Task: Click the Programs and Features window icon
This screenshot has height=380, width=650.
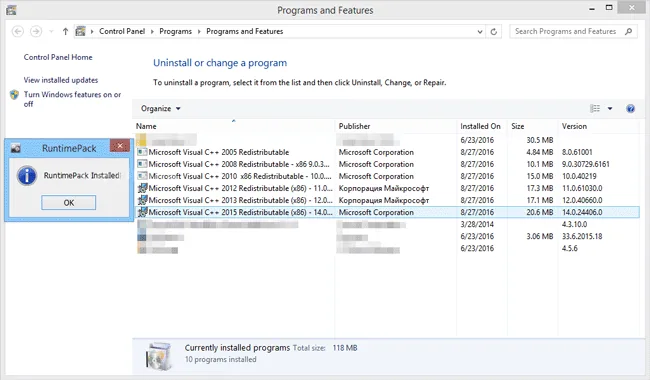Action: [x=11, y=10]
